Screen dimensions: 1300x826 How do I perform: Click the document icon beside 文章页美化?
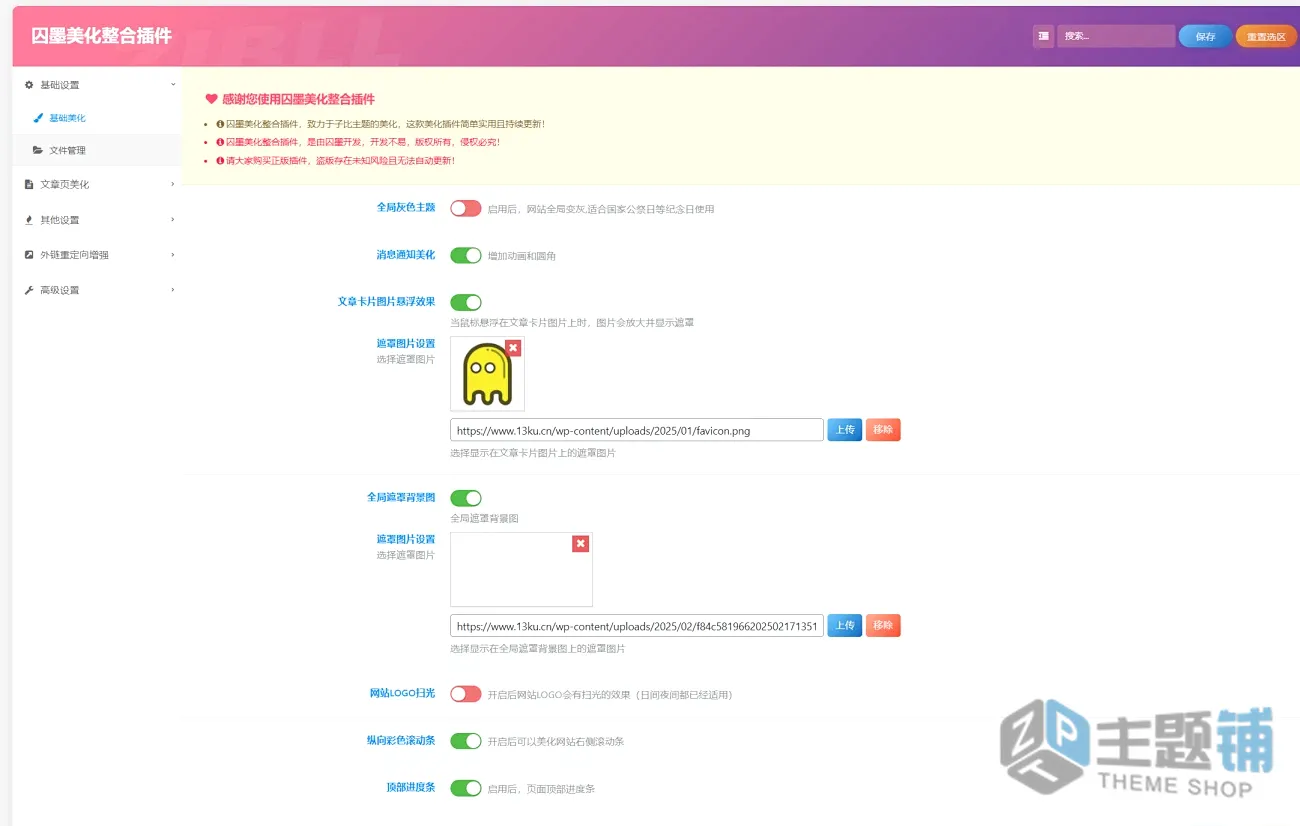29,184
